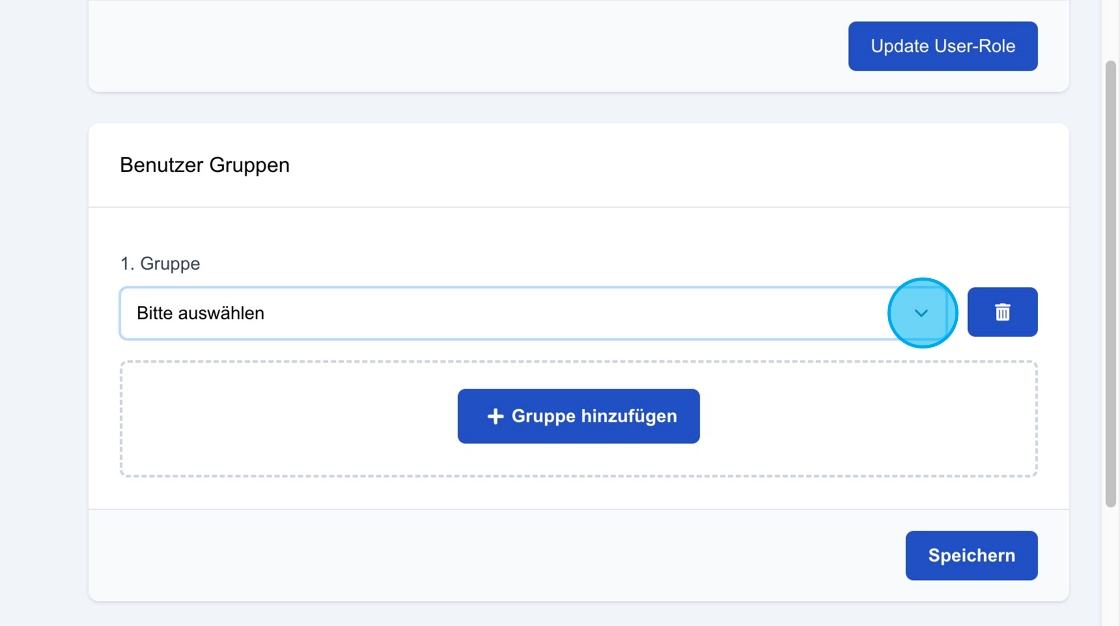Click the Benutzer Gruppen heading
Viewport: 1120px width, 626px height.
tap(205, 165)
